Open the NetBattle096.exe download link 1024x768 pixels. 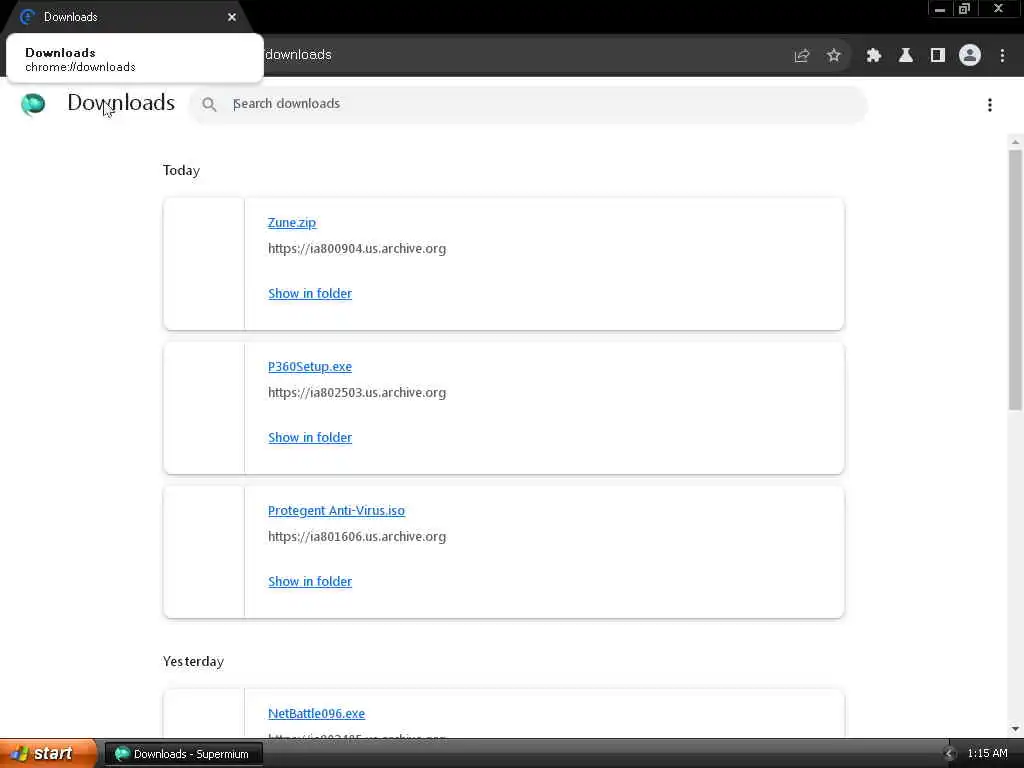click(x=316, y=713)
